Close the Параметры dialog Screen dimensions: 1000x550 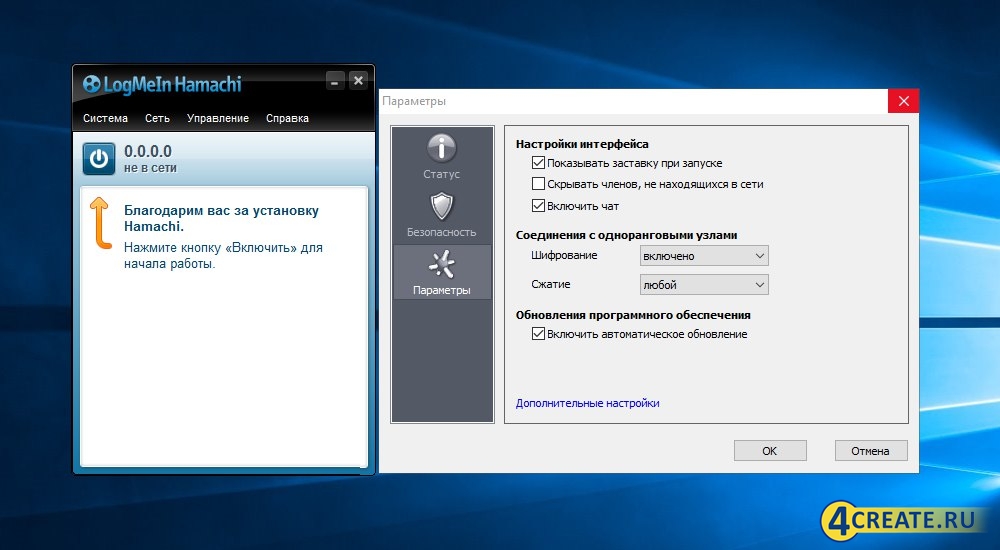point(903,101)
